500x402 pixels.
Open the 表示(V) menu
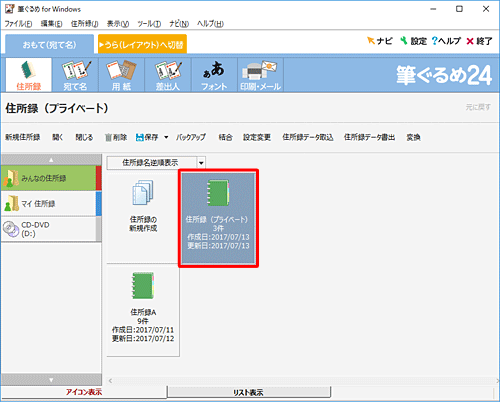point(118,24)
